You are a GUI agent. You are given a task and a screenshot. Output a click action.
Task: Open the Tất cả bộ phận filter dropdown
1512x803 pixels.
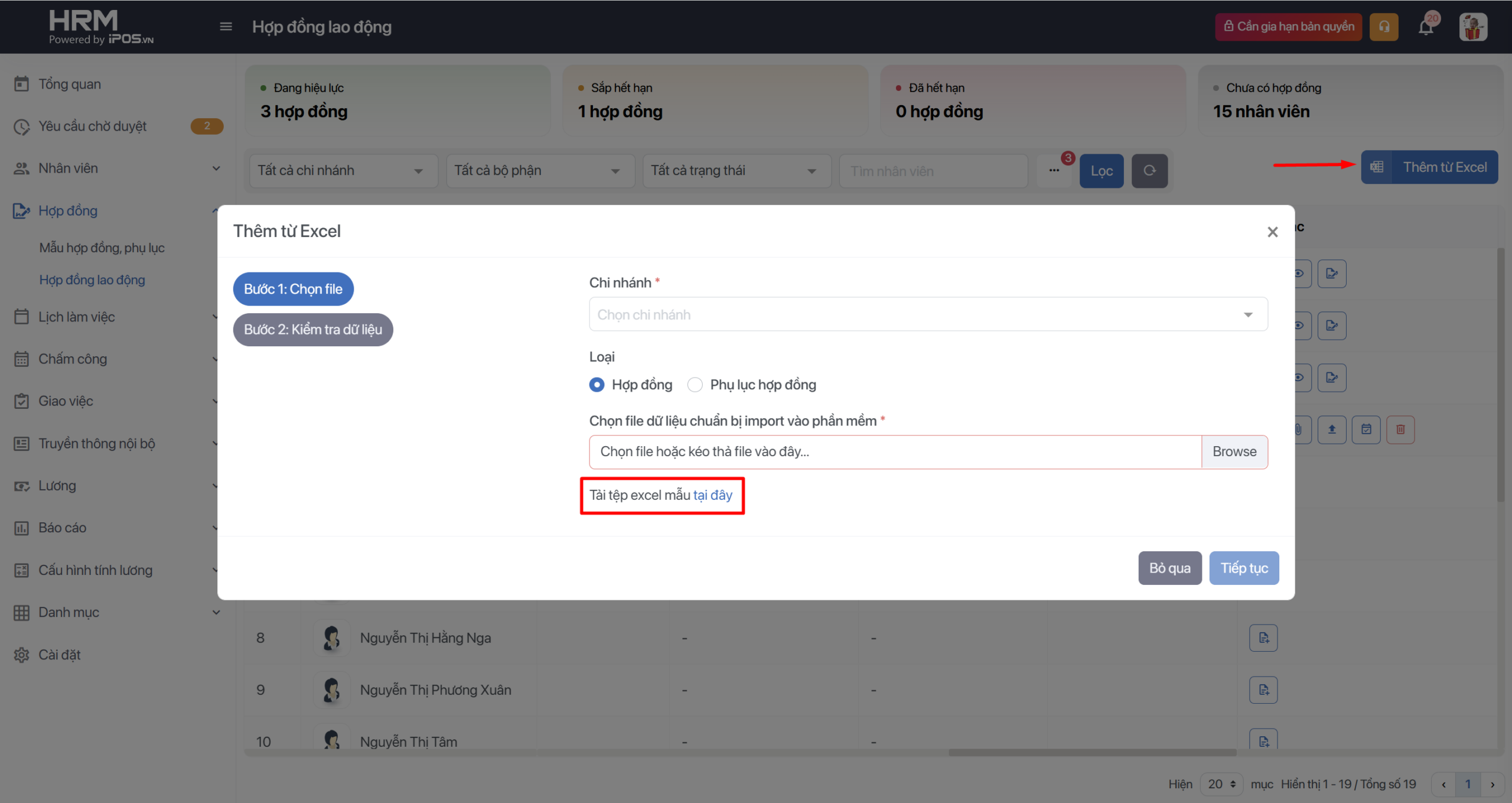[x=540, y=171]
